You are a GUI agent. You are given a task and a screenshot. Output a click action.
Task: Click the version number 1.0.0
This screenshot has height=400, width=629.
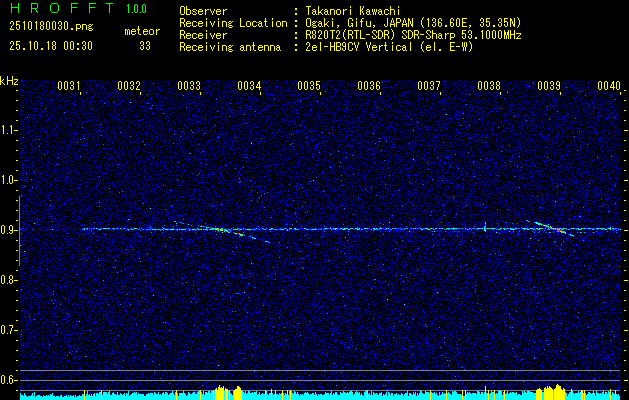136,8
